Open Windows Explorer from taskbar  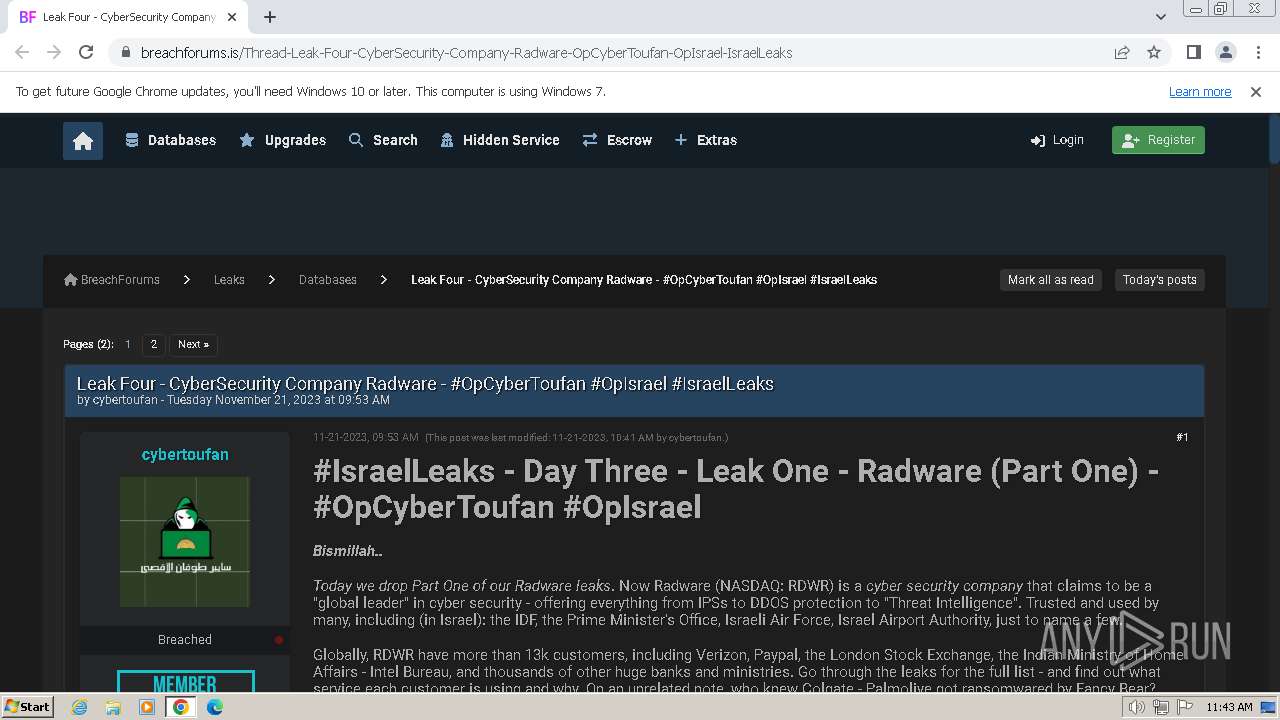[x=113, y=707]
